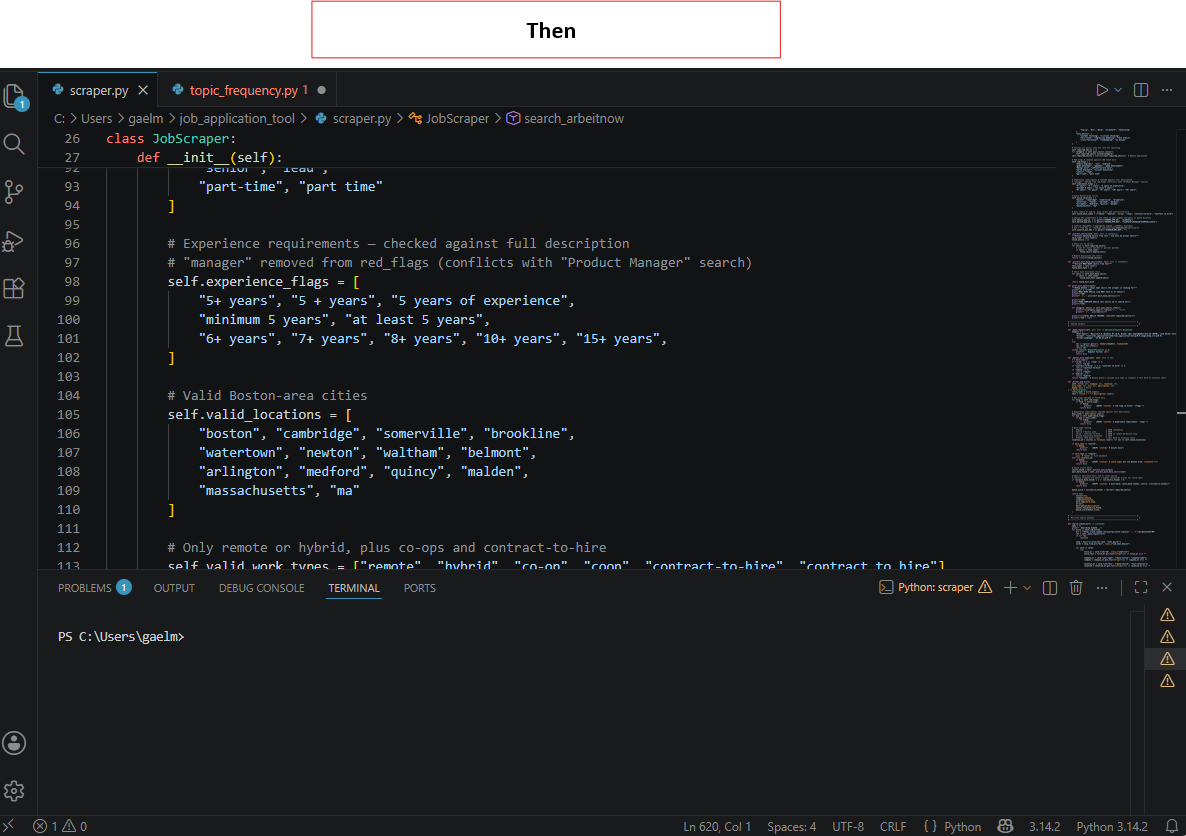The image size is (1186, 836).
Task: Run the Python file with the play icon
Action: [1101, 90]
